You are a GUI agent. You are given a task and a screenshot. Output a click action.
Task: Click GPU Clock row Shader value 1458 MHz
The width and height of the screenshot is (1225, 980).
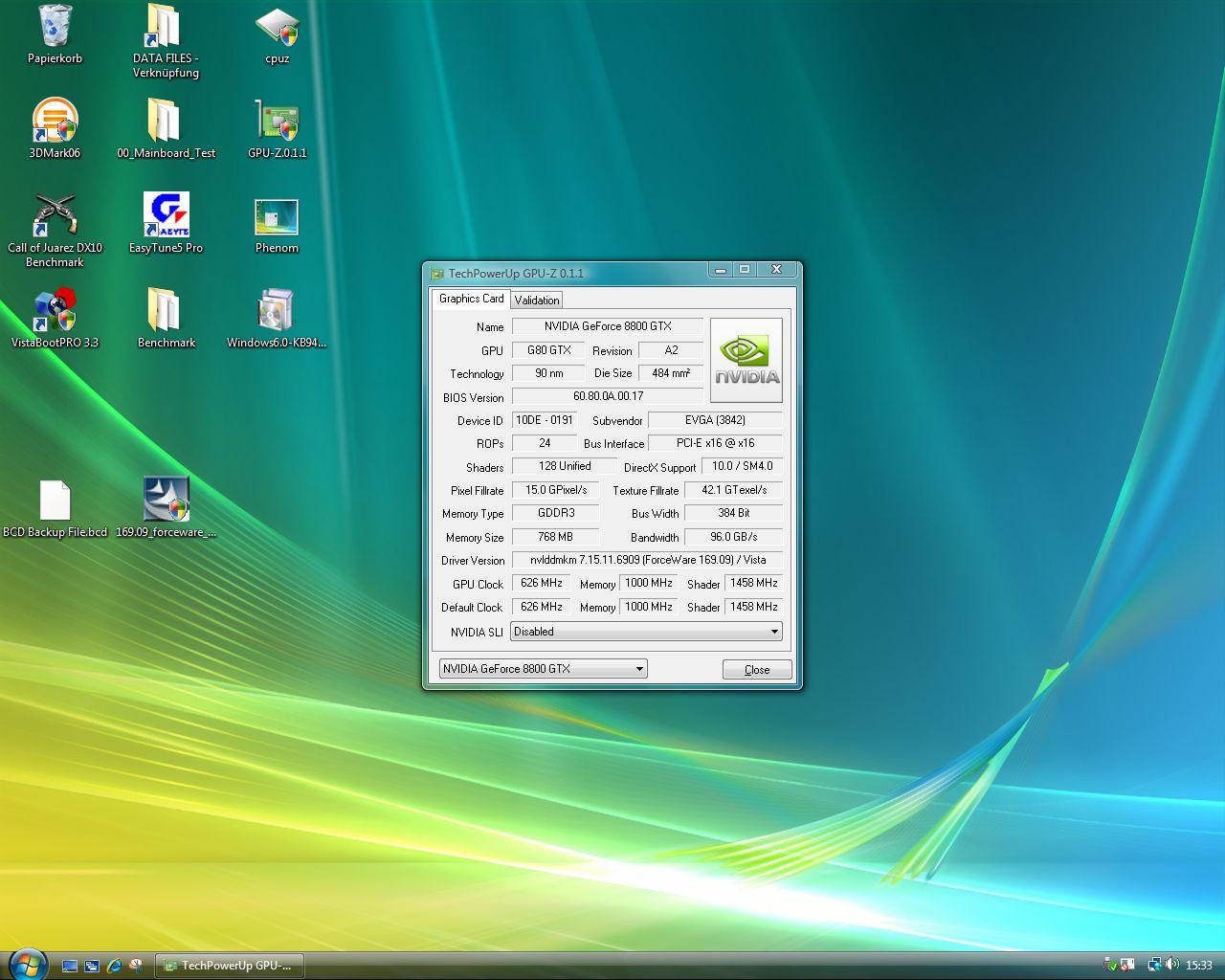tap(754, 583)
